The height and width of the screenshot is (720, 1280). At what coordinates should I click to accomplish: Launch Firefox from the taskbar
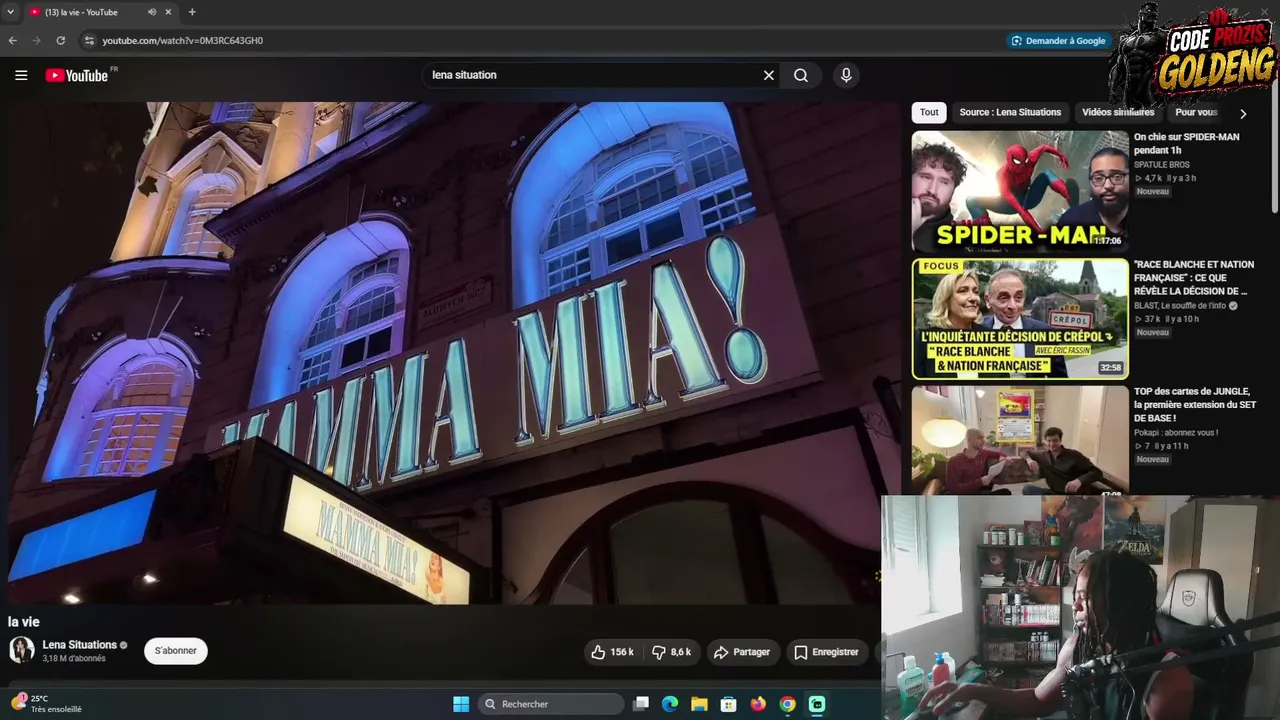[758, 704]
